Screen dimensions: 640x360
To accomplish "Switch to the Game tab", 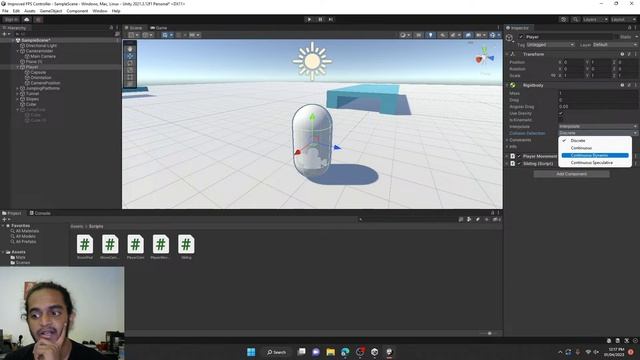I will pos(159,28).
